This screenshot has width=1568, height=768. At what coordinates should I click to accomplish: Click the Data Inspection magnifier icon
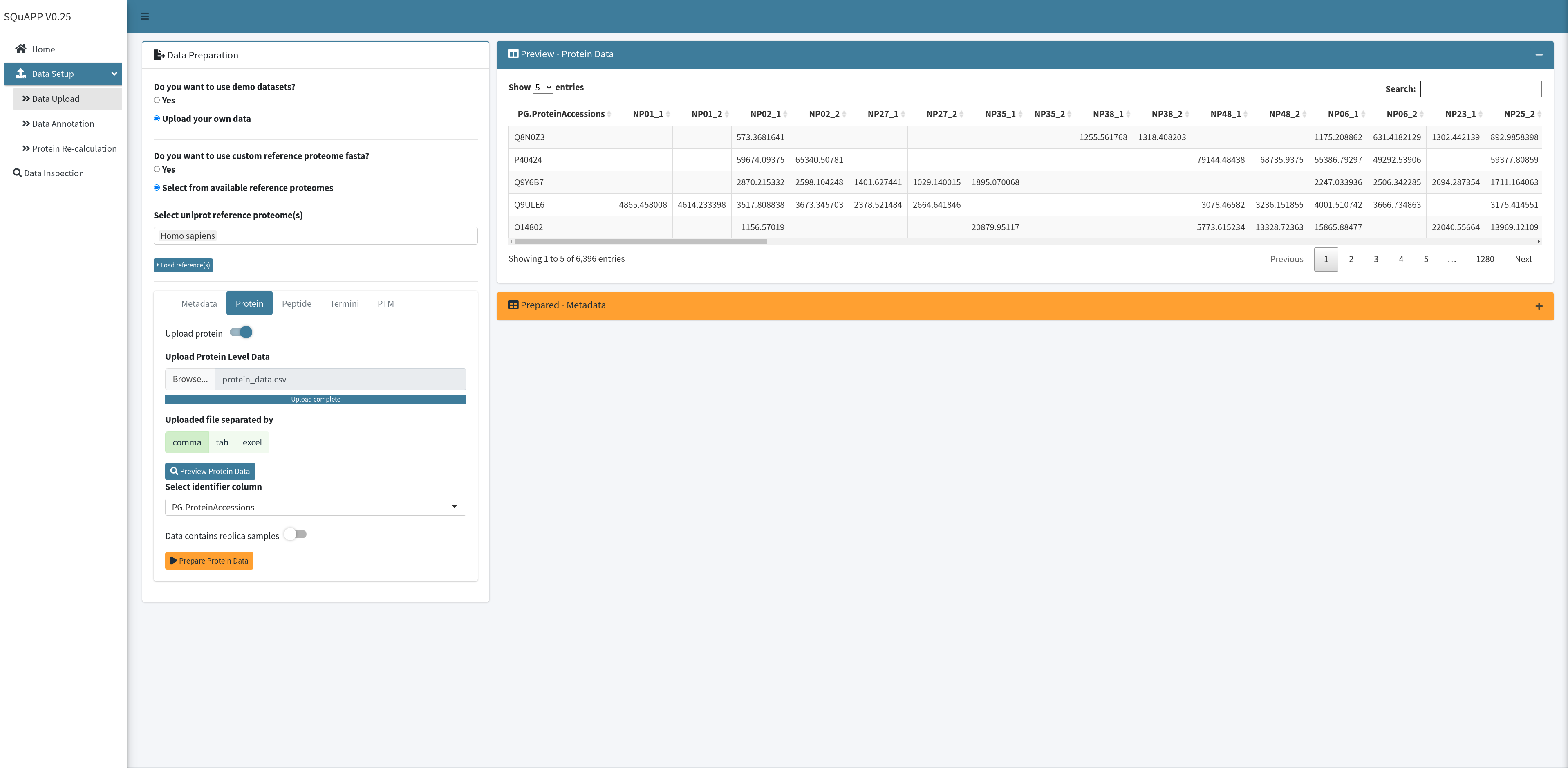(17, 173)
